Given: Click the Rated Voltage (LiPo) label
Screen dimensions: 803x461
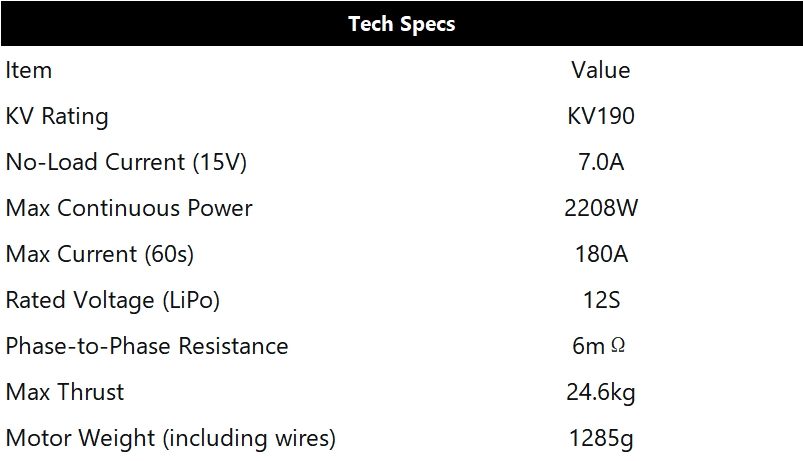Looking at the screenshot, I should click(112, 300).
